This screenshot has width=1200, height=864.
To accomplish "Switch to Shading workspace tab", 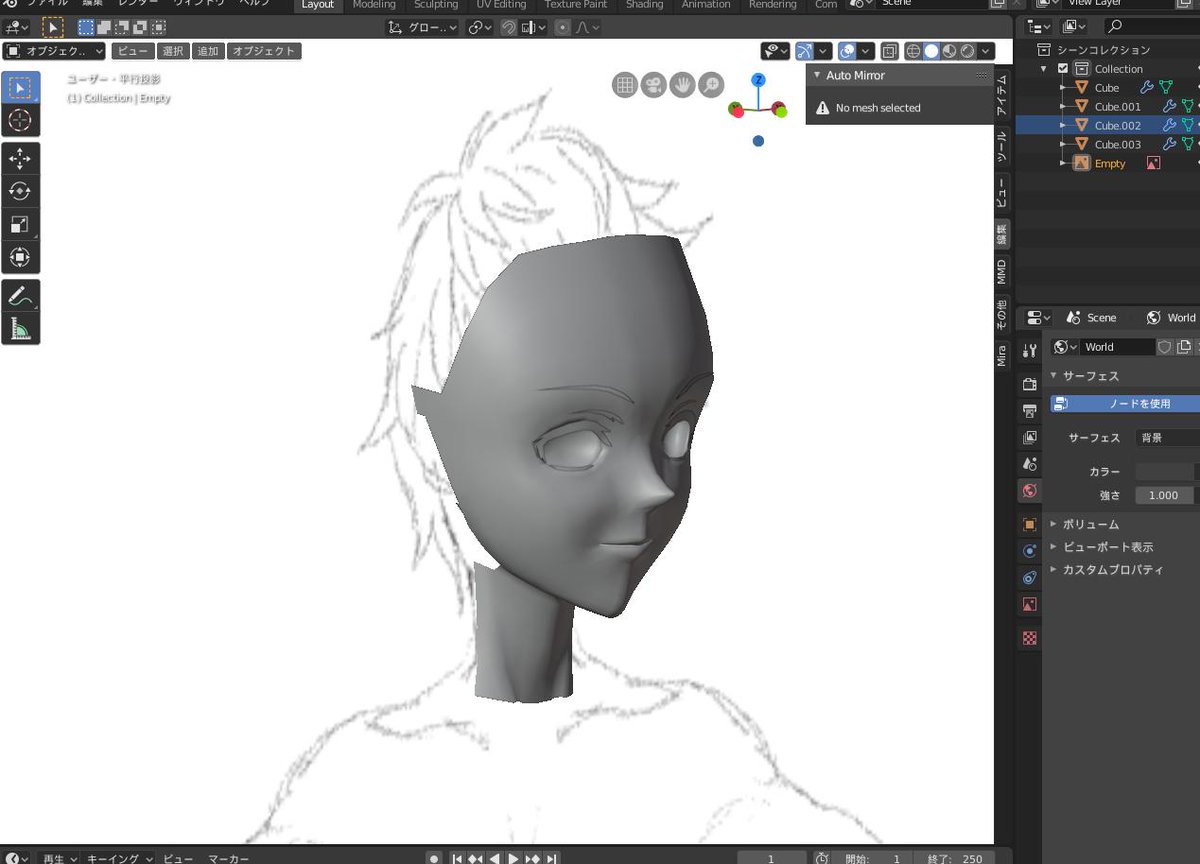I will click(x=644, y=5).
